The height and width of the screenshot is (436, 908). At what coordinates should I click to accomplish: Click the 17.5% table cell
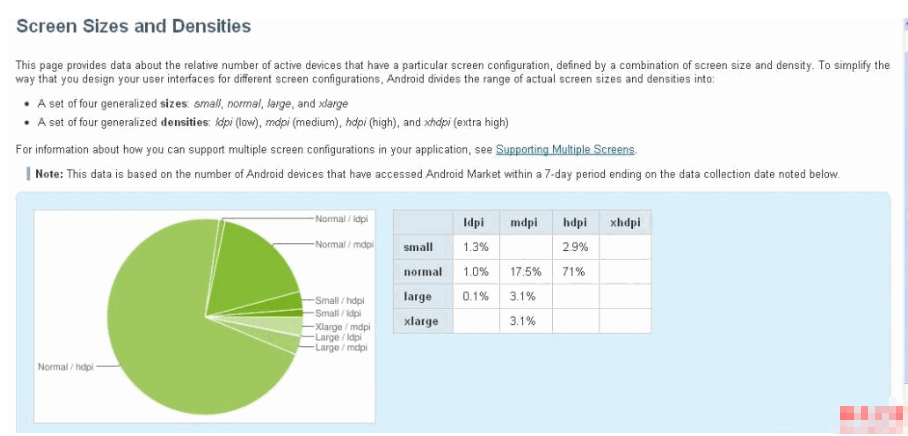[x=525, y=271]
